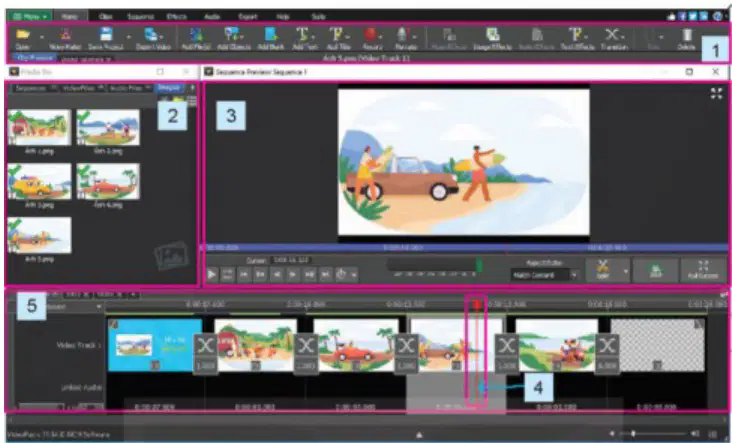Click the thumbs-up like icon

pos(671,16)
